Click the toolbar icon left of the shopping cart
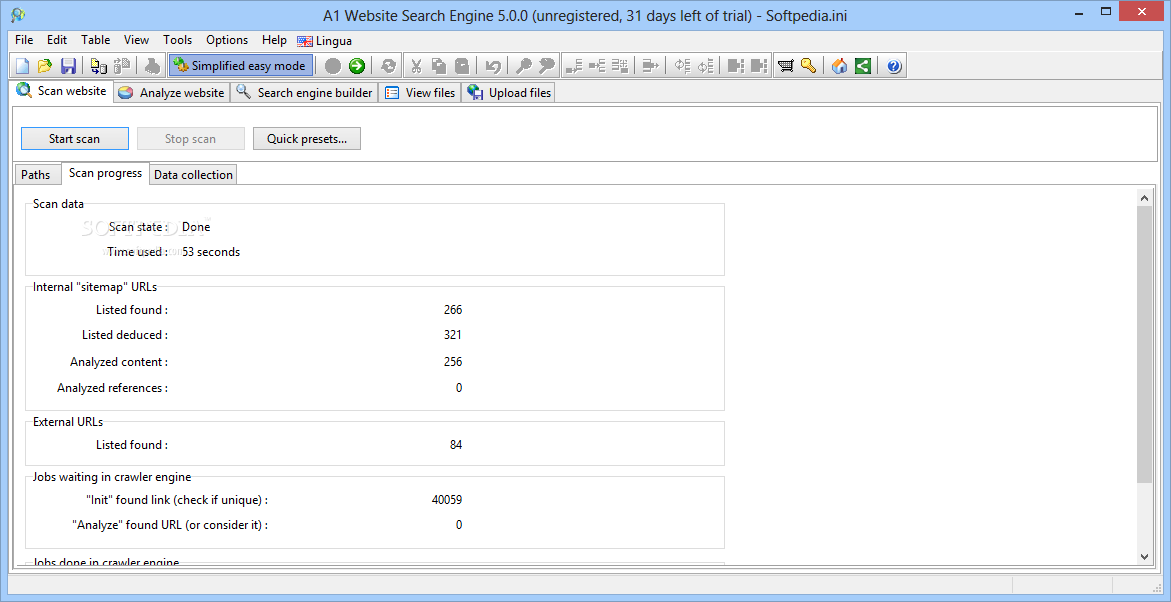Image resolution: width=1171 pixels, height=602 pixels. click(760, 66)
